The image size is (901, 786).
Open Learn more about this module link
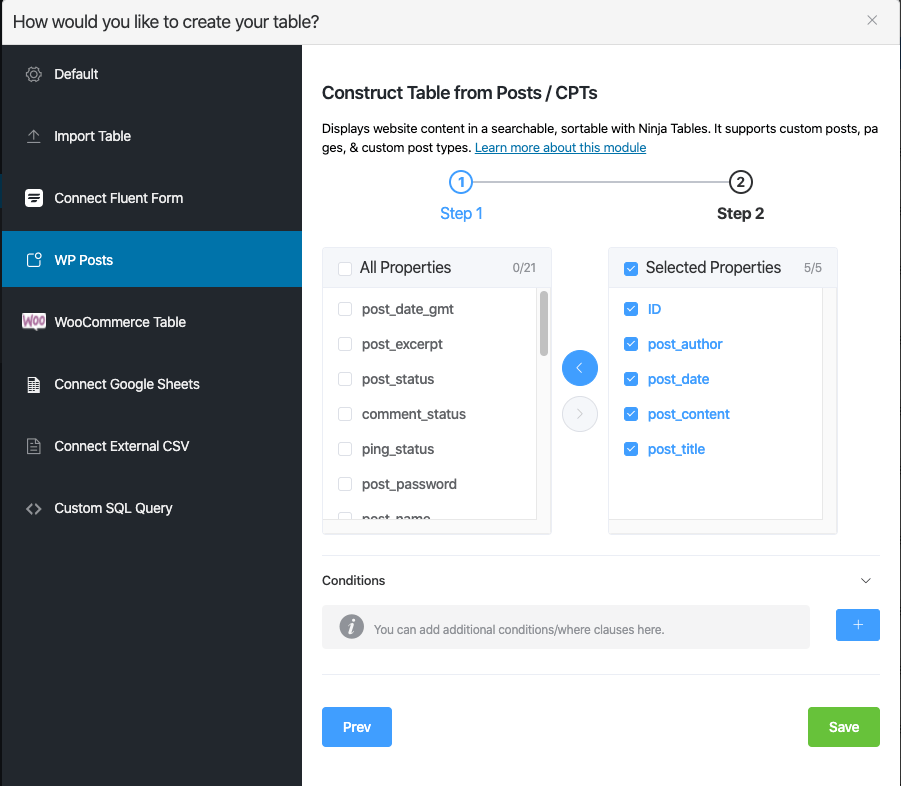[x=560, y=148]
